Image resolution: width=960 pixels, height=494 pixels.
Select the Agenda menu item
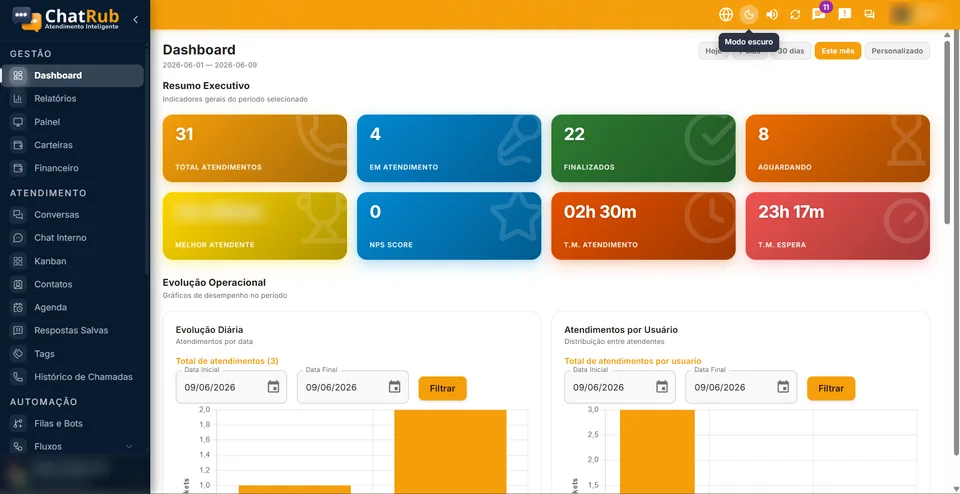coord(72,307)
